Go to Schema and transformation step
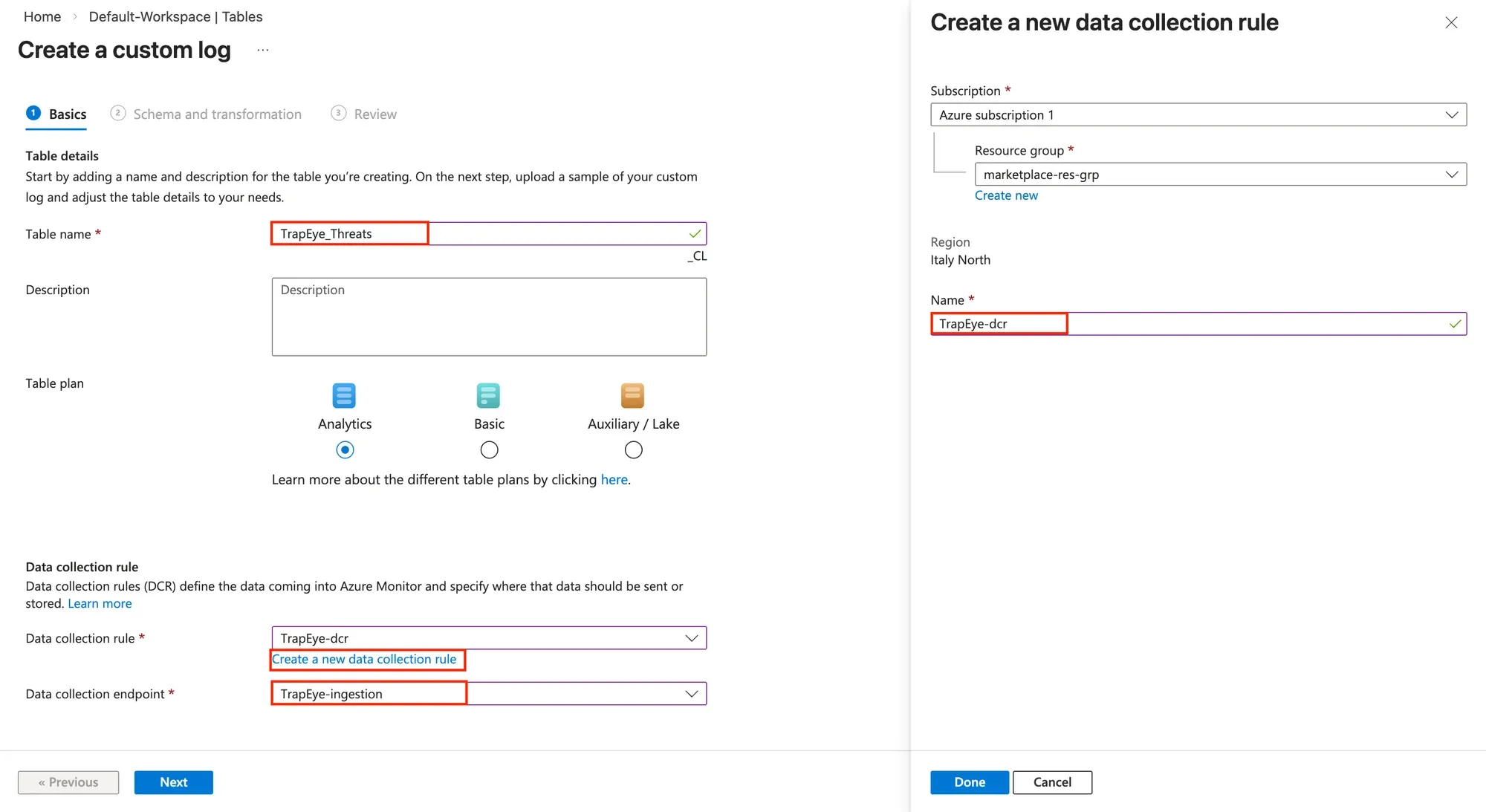 (206, 114)
